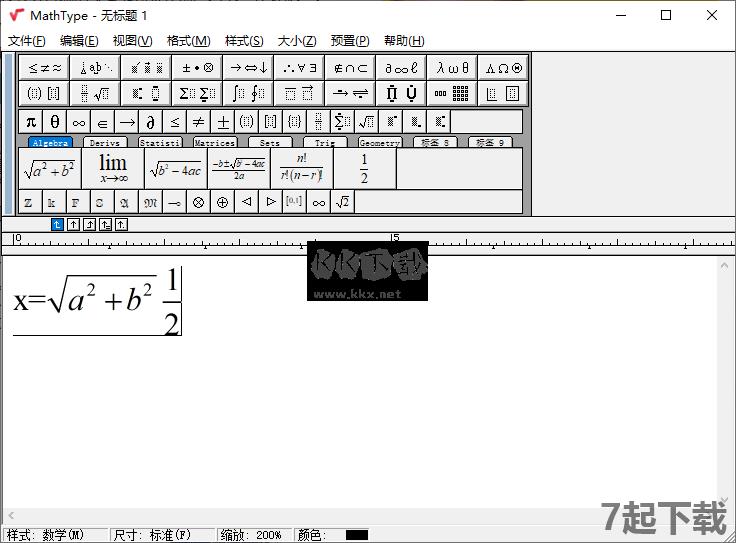The image size is (736, 543).
Task: Click the 缩放: 200% zoom status field
Action: (253, 535)
